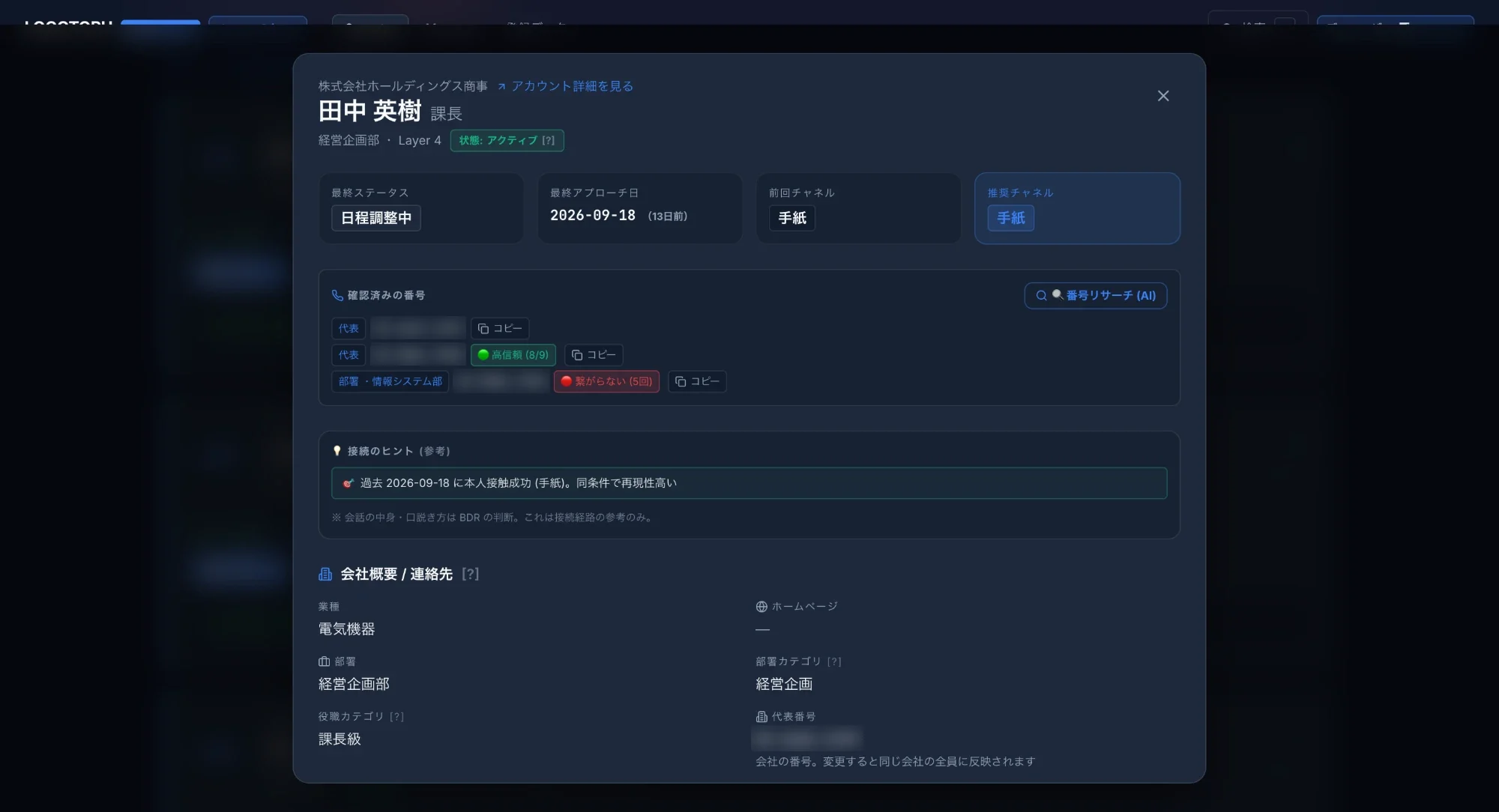Viewport: 1499px width, 812px height.
Task: Select the 推奨チャネル 手紙 chip
Action: [1011, 218]
